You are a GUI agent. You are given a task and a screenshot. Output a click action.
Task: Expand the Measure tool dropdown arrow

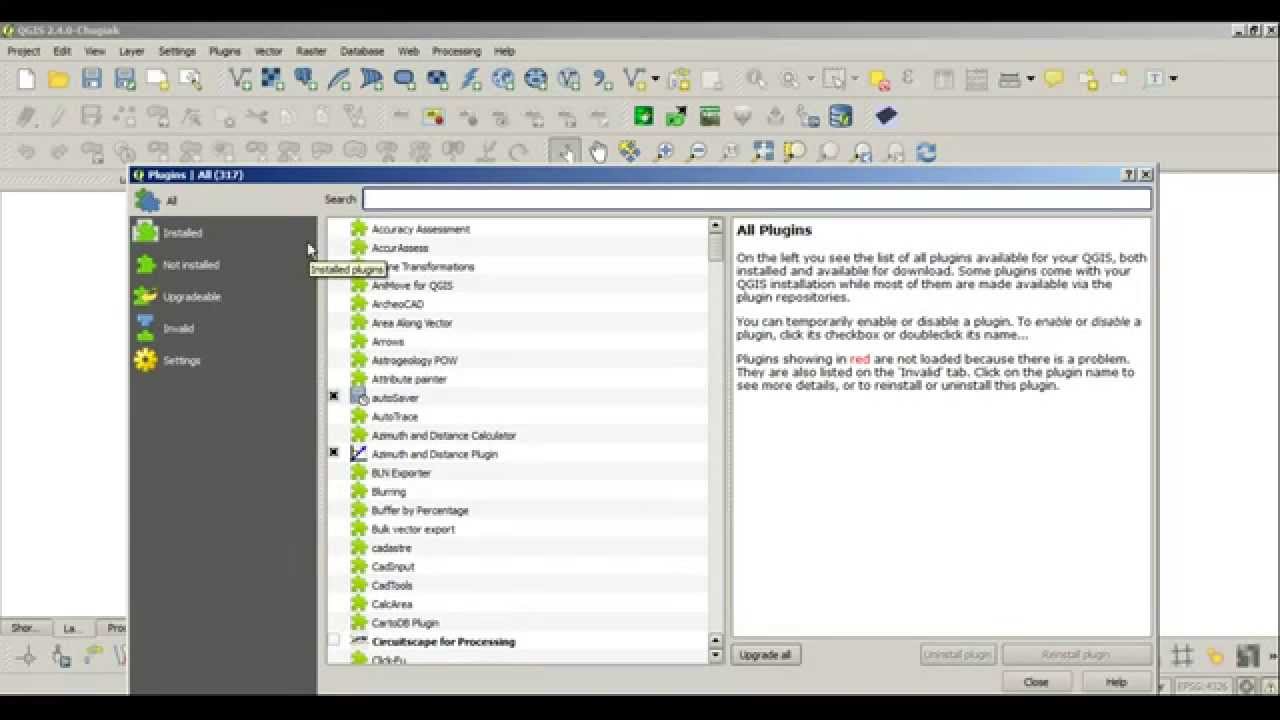pos(1030,79)
